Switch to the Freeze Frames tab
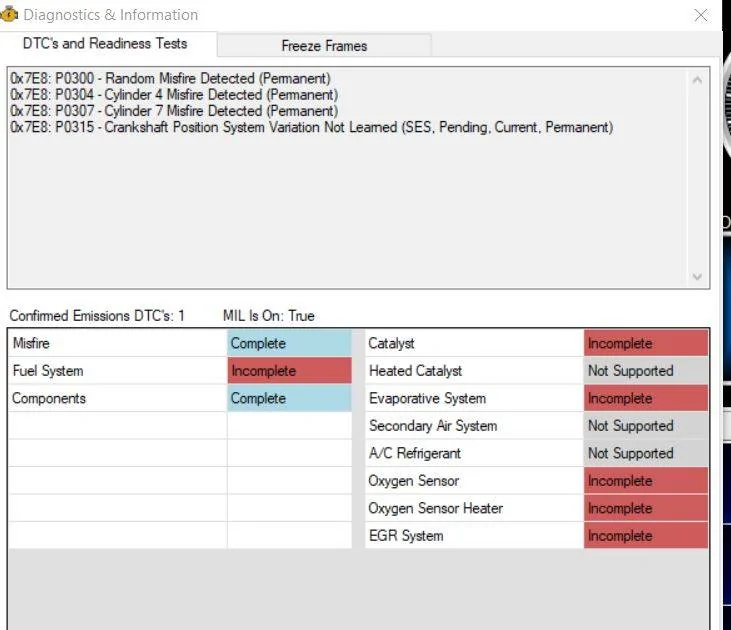This screenshot has height=630, width=731. [x=324, y=46]
